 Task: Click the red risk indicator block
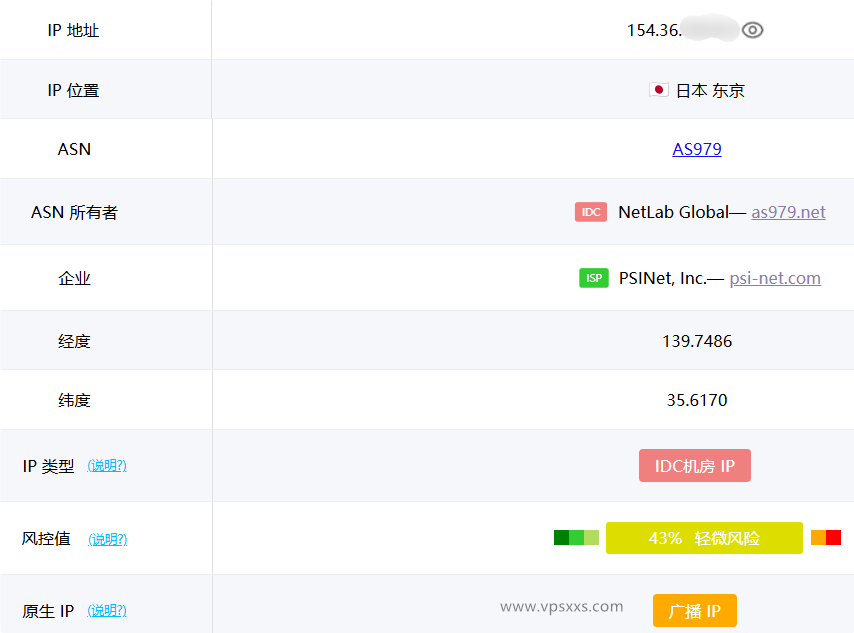tap(832, 537)
